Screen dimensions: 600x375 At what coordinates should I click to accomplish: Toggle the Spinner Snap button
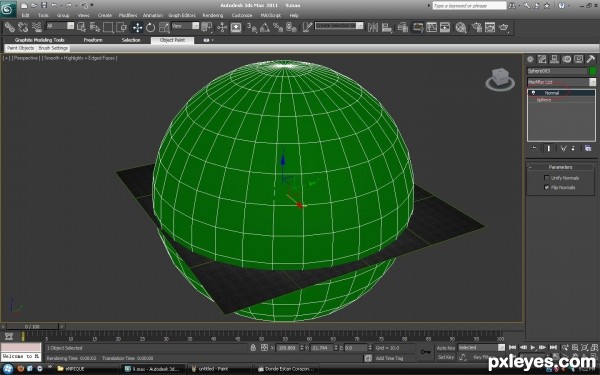(x=292, y=27)
